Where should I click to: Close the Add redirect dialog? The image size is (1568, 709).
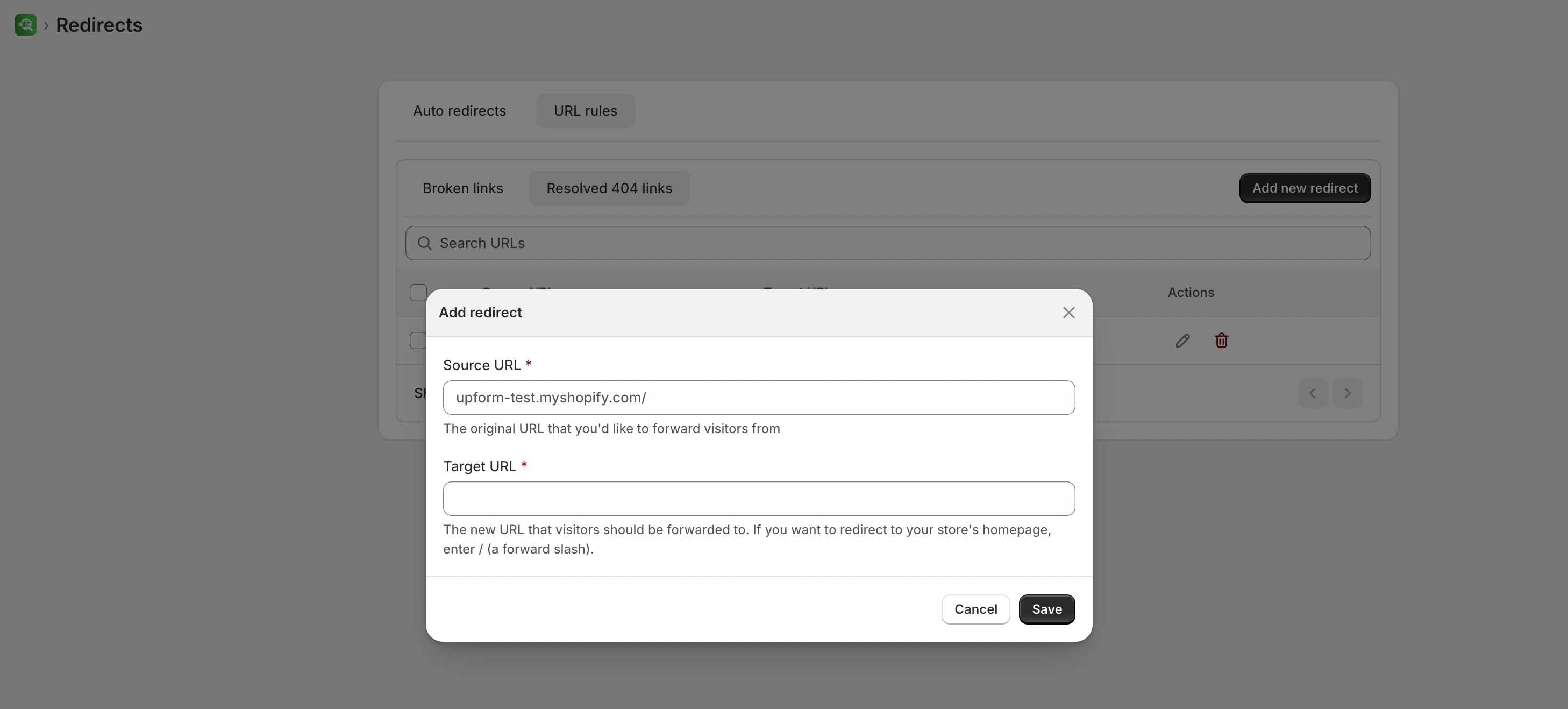(1068, 313)
